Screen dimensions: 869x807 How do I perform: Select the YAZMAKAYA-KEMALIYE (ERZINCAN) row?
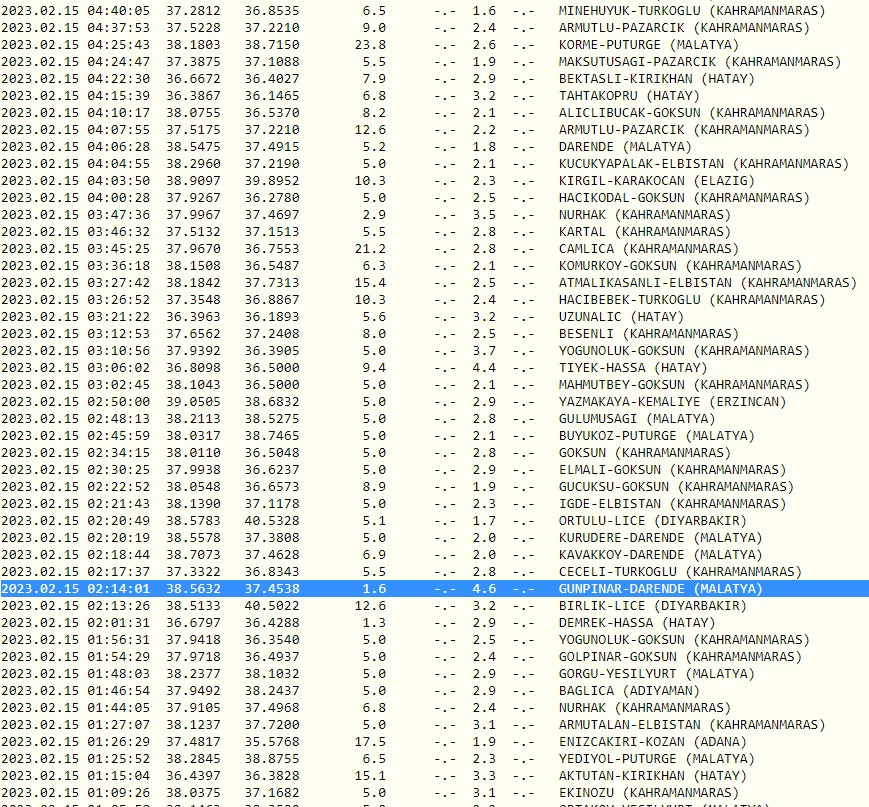[x=434, y=402]
